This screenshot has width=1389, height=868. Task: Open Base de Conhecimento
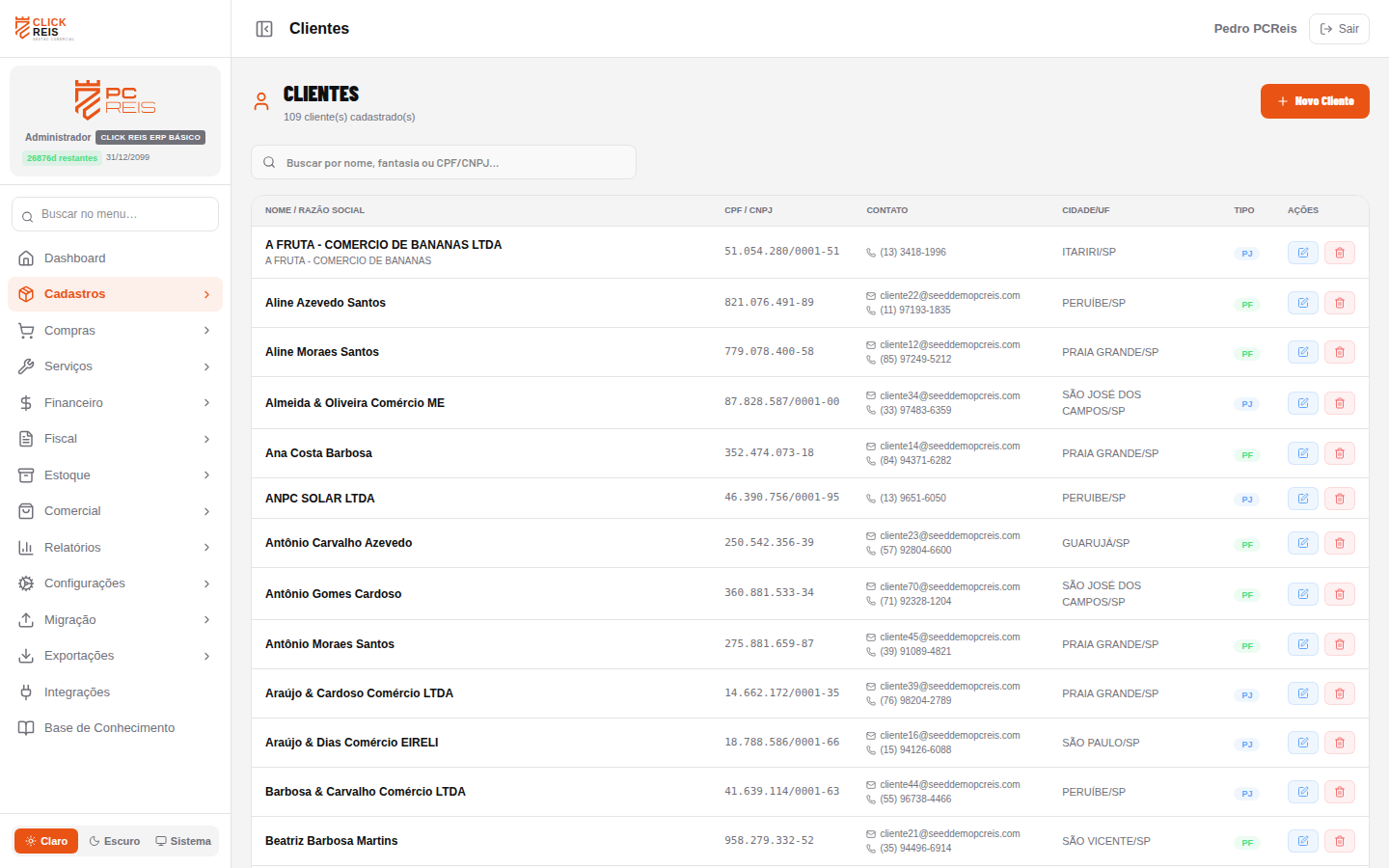[x=115, y=728]
